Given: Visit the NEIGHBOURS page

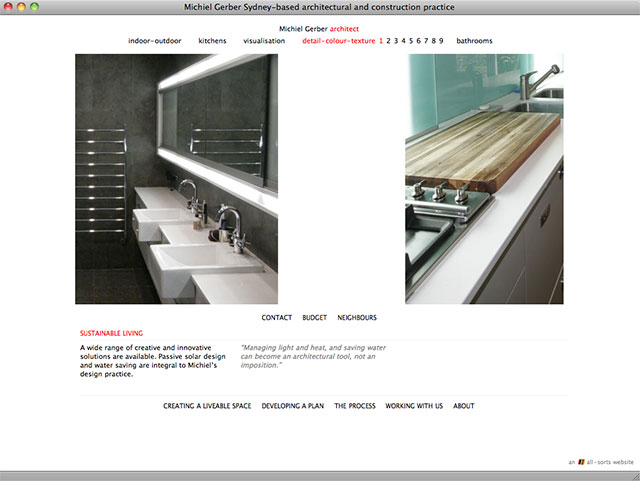Looking at the screenshot, I should click(x=357, y=318).
